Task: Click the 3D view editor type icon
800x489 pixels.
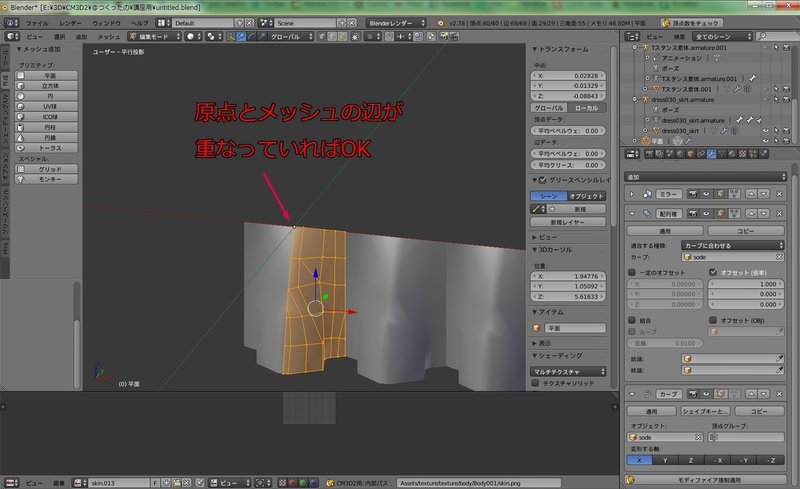Action: [12, 37]
